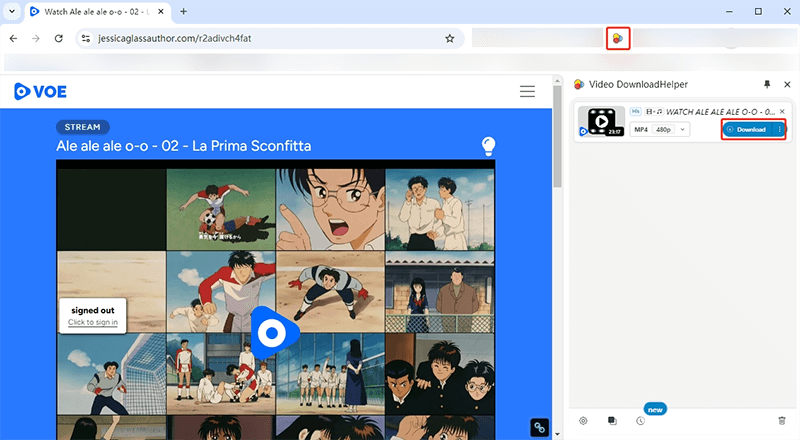Click the address bar URL field
The image size is (800, 440).
pos(270,38)
